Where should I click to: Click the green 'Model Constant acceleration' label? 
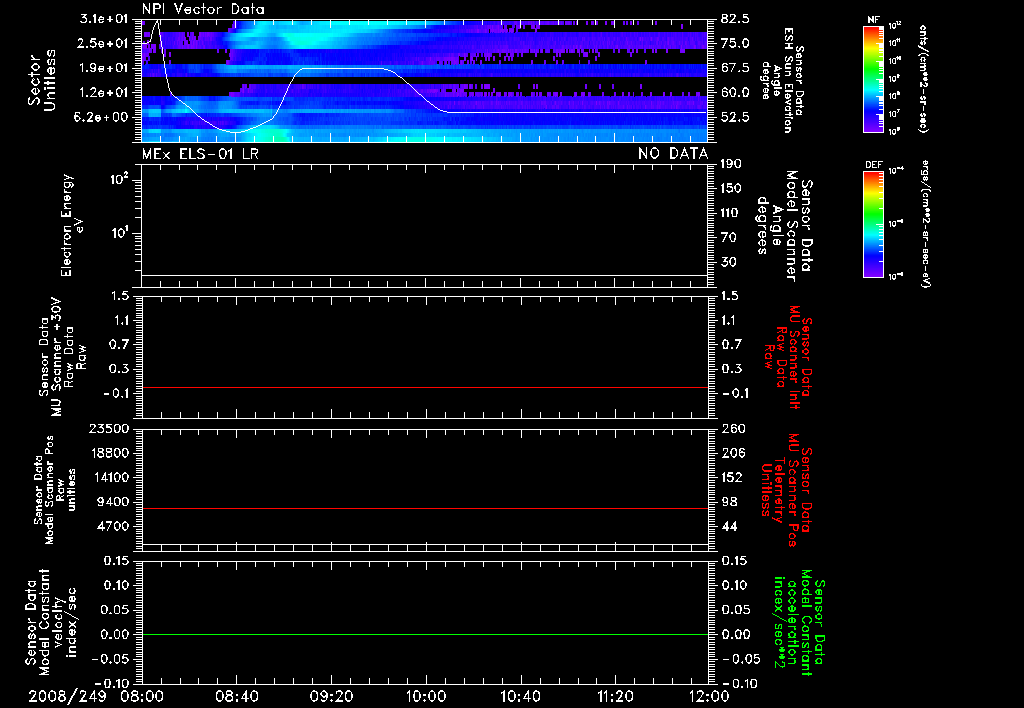coord(798,623)
